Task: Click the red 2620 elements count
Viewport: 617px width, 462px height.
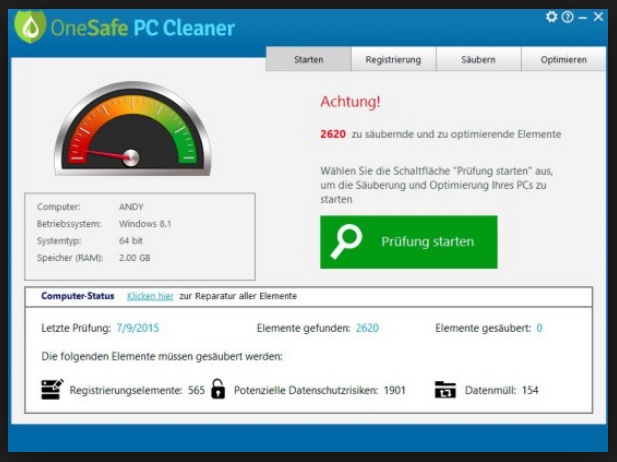Action: [x=333, y=134]
